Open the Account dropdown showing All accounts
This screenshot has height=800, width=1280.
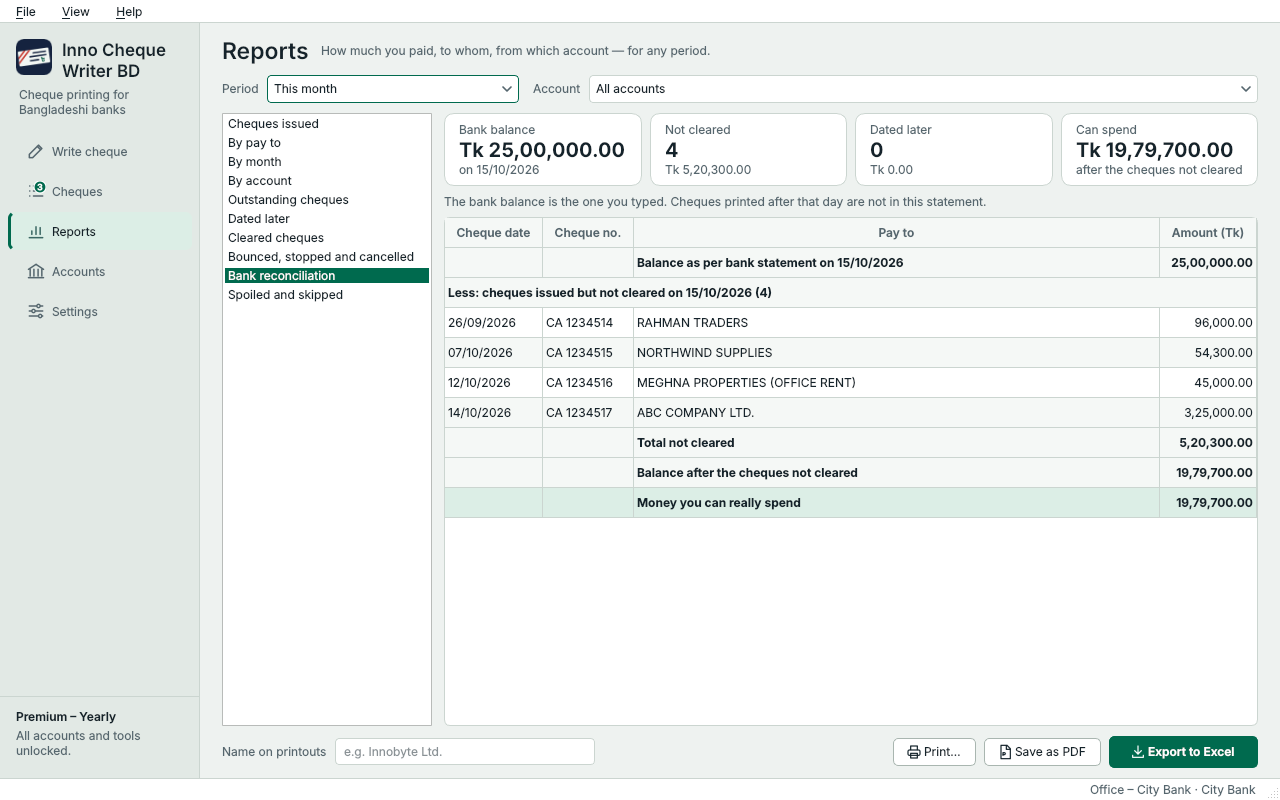tap(923, 89)
